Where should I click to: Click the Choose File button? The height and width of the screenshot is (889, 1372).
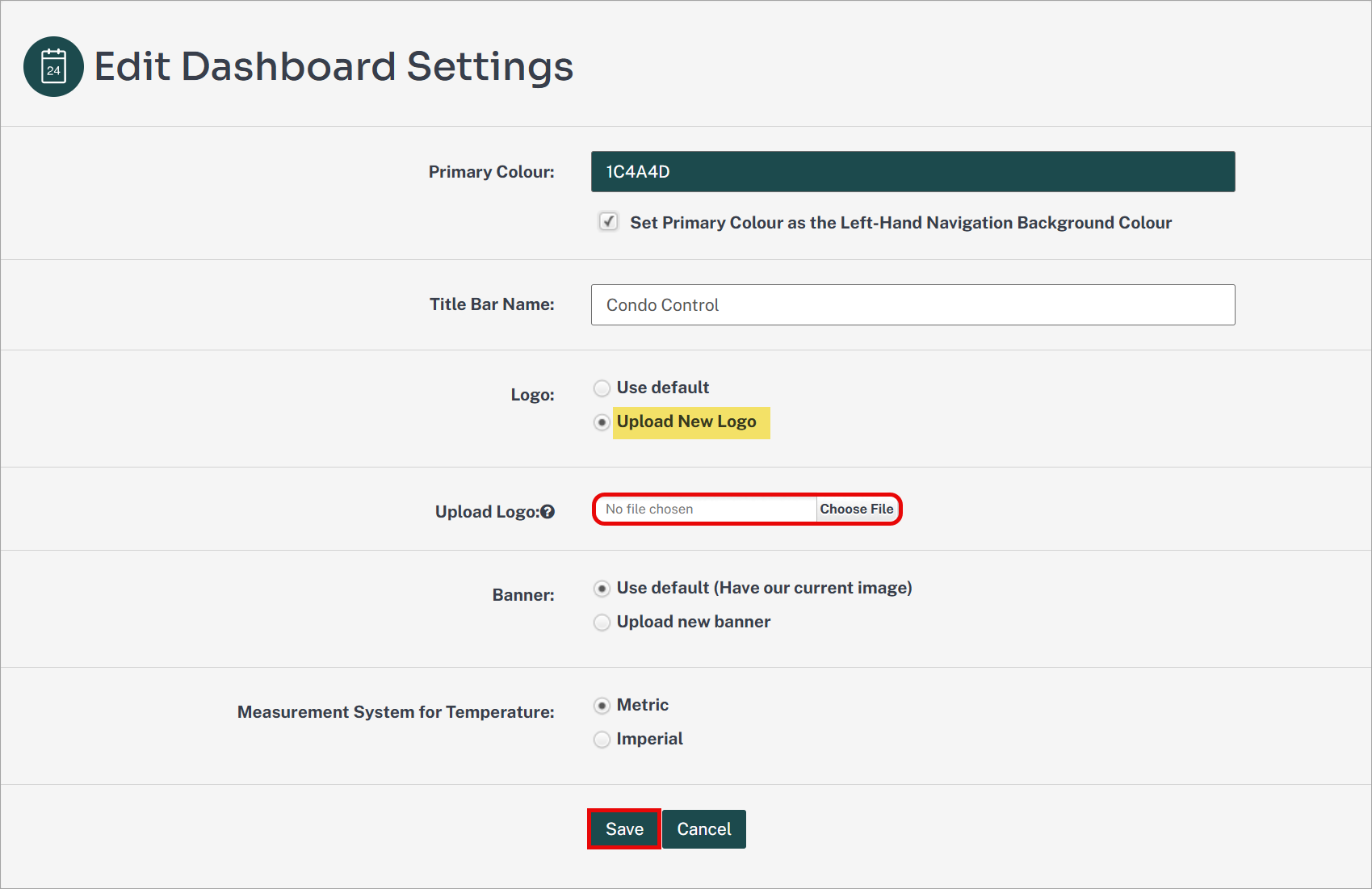click(857, 509)
